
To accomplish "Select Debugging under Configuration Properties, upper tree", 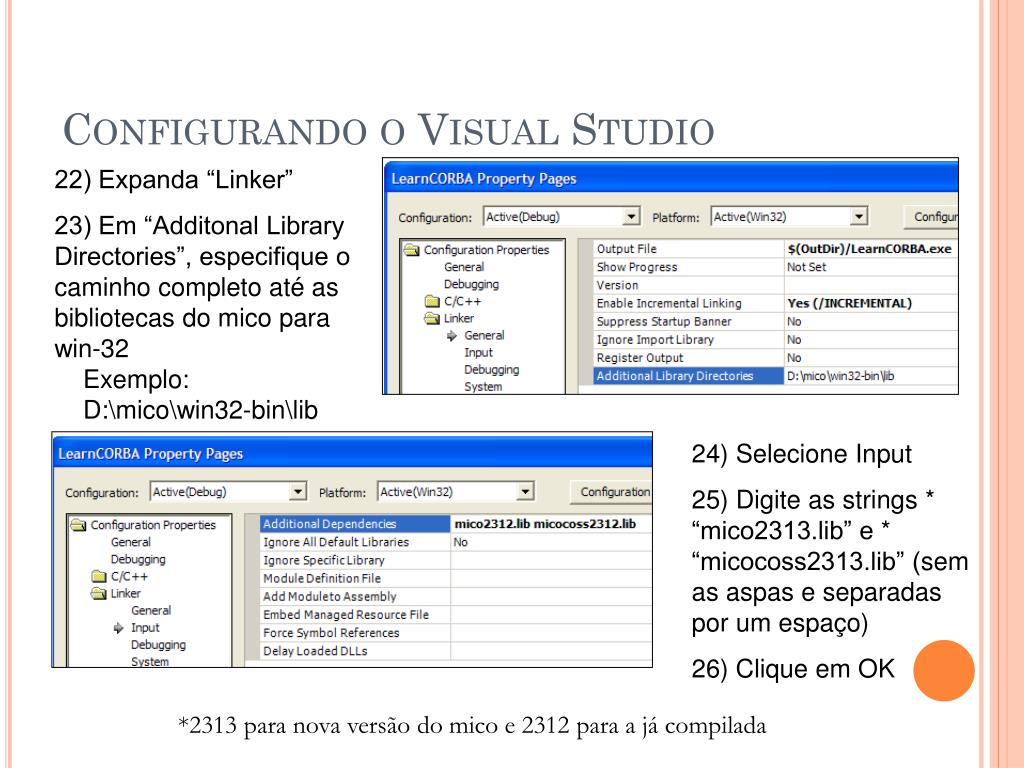I will click(x=471, y=284).
